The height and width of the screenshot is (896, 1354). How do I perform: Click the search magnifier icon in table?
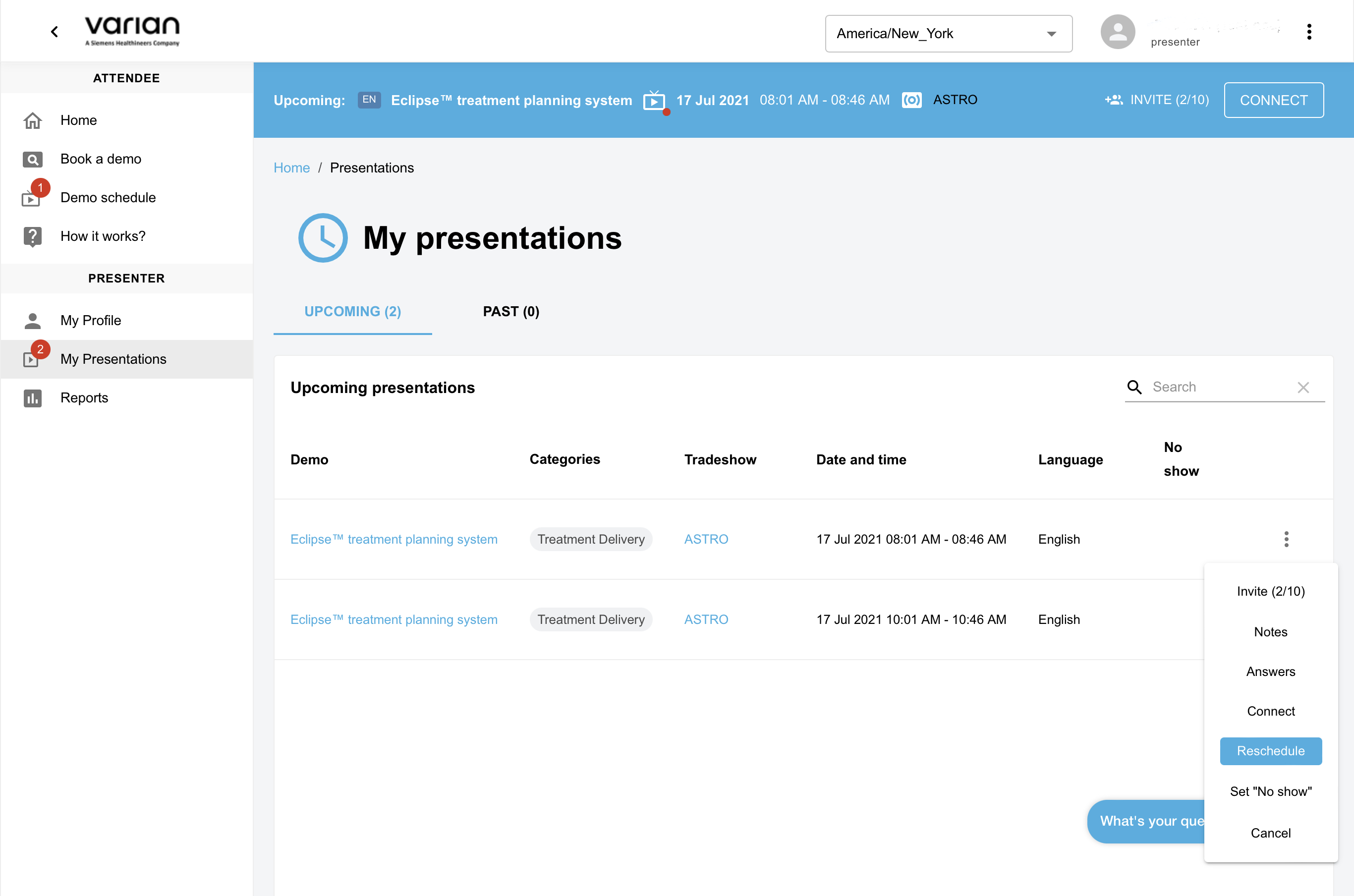click(1134, 387)
